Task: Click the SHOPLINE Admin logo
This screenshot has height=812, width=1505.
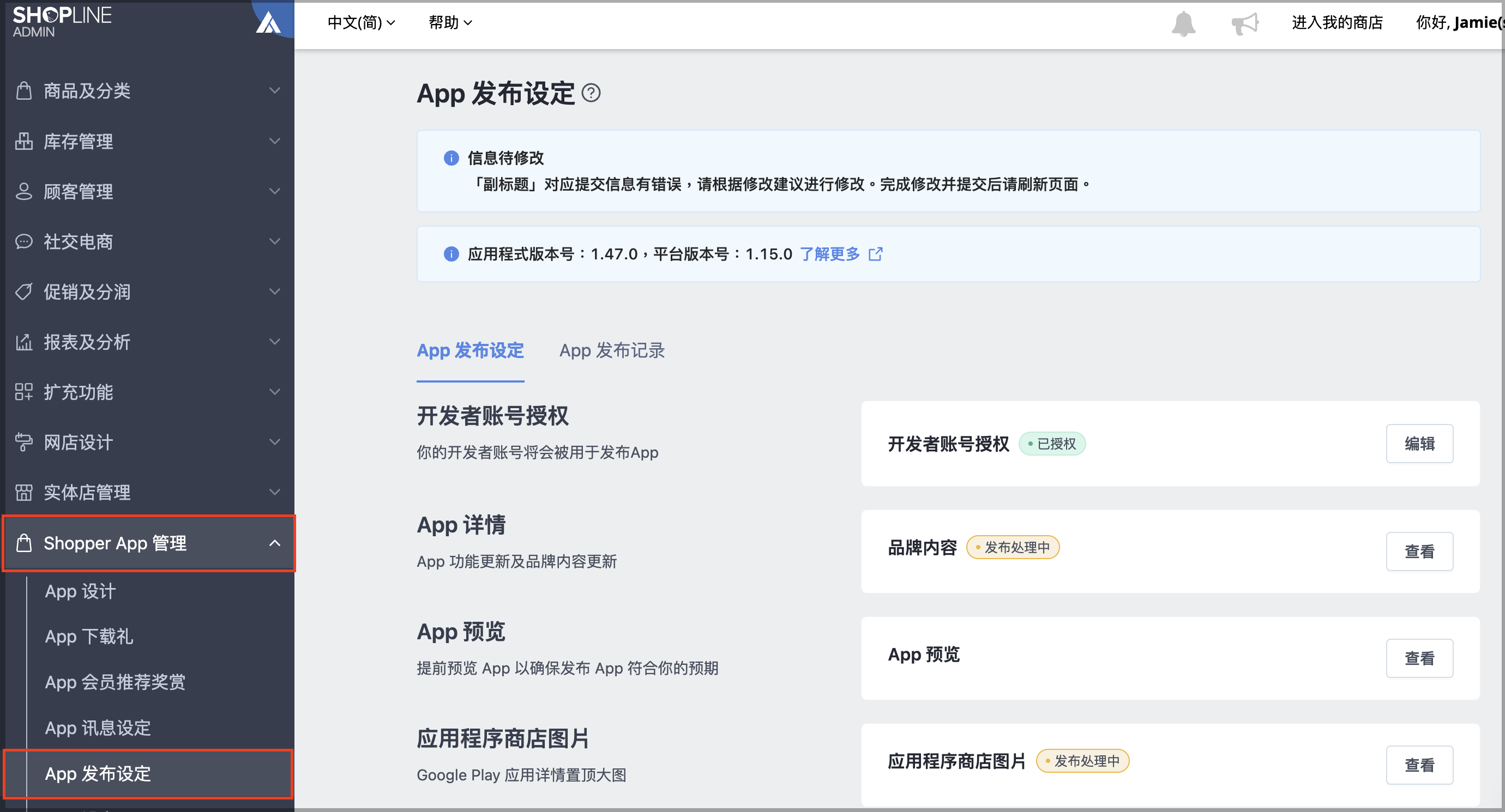Action: pyautogui.click(x=61, y=22)
